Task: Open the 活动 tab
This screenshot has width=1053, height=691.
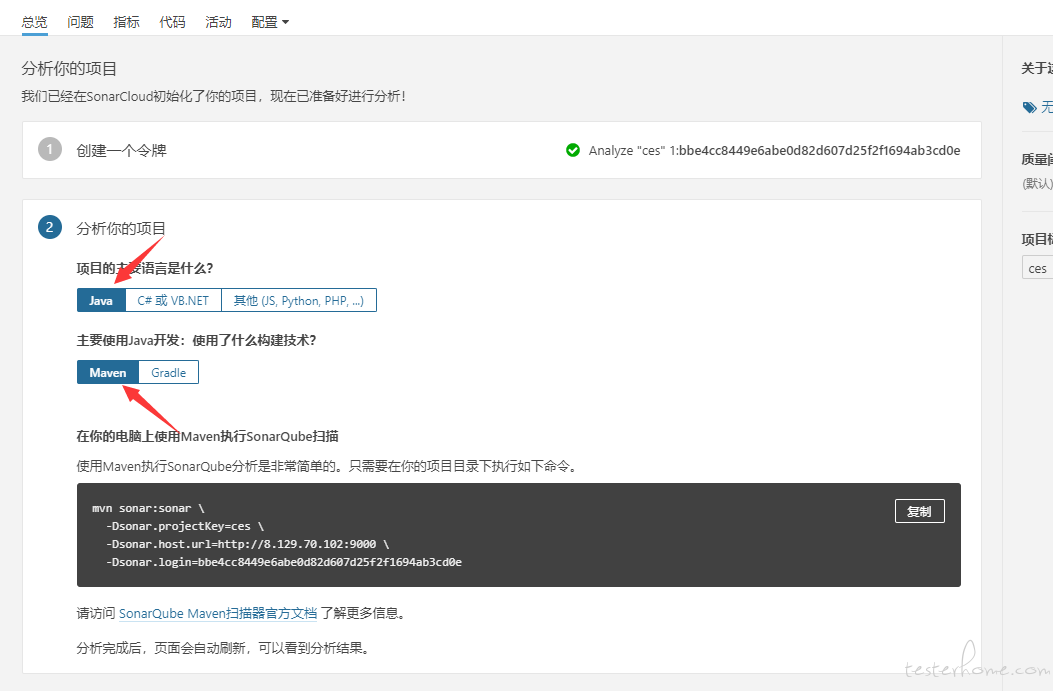Action: click(218, 22)
